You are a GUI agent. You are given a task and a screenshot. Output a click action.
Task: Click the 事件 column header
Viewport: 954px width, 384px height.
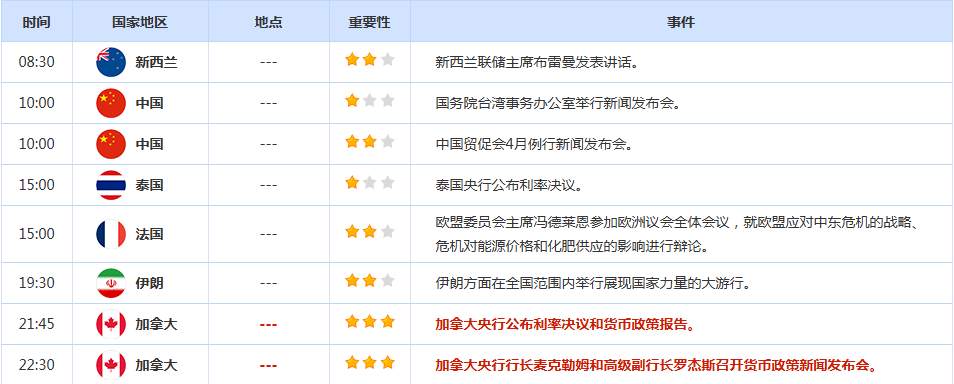(680, 23)
